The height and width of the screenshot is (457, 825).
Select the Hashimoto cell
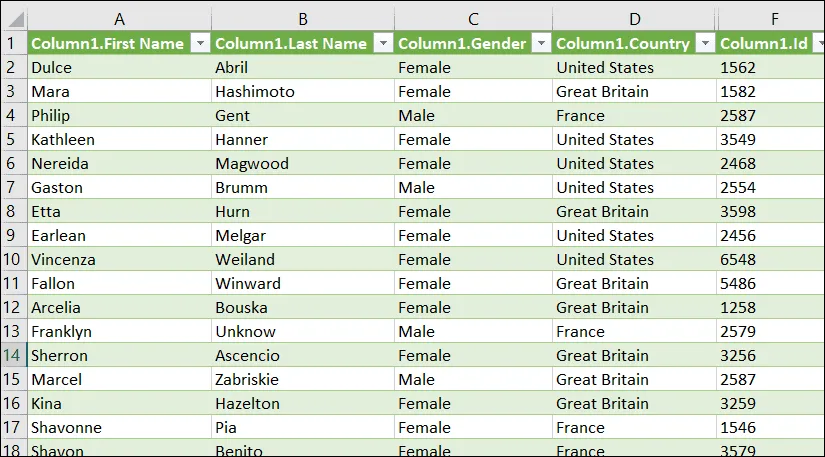point(302,91)
